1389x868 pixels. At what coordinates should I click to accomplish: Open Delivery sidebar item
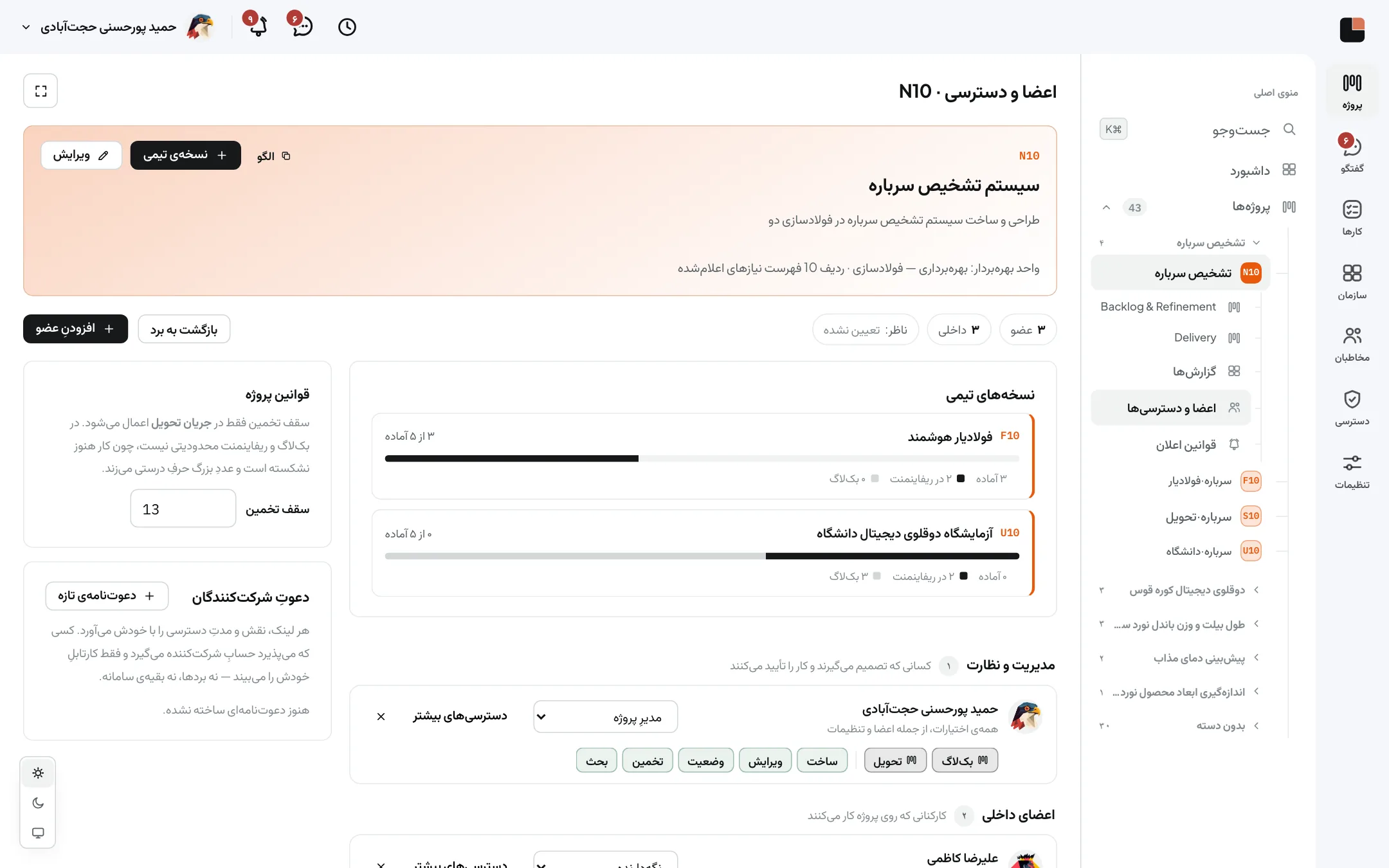pyautogui.click(x=1170, y=338)
